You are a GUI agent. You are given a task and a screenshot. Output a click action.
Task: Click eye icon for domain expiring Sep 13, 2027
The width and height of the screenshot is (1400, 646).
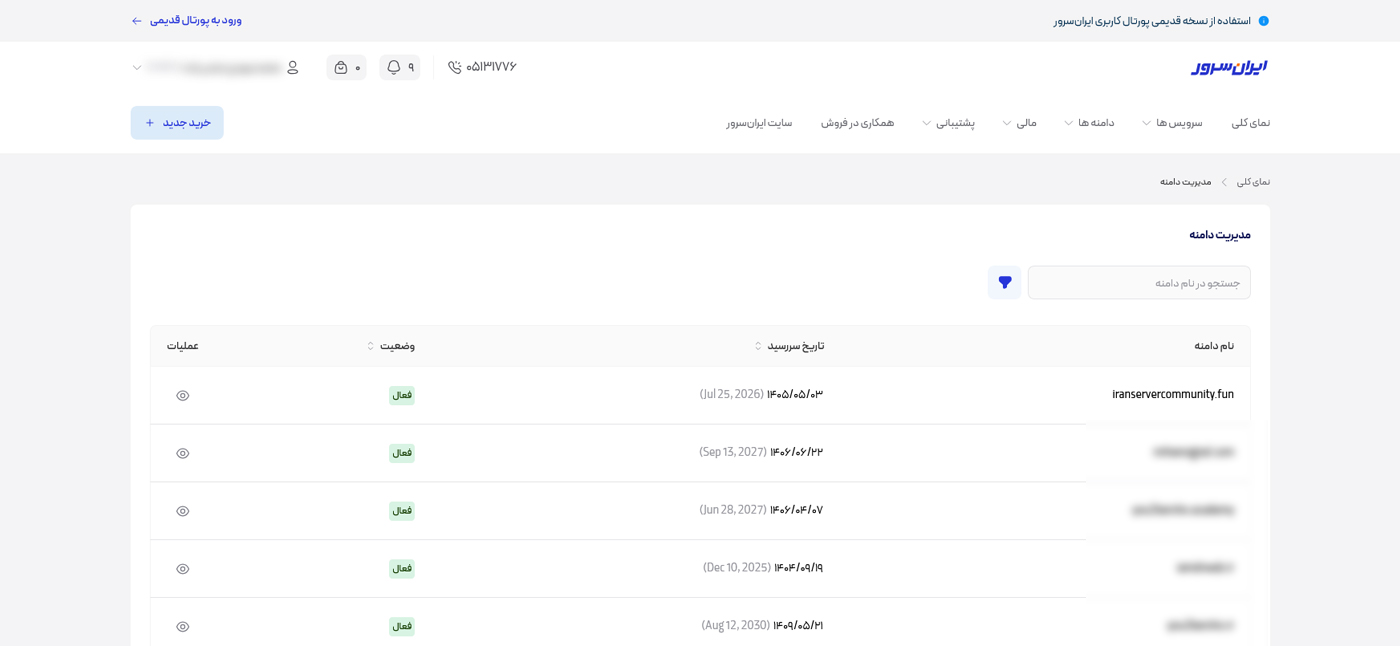[183, 454]
